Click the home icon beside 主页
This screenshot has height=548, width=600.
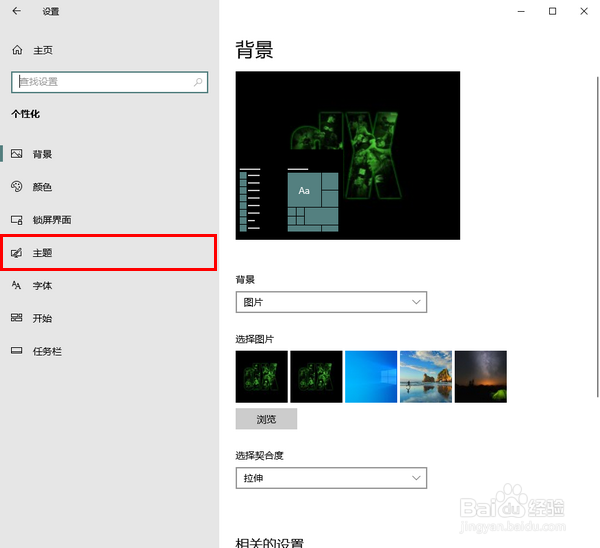(x=17, y=50)
